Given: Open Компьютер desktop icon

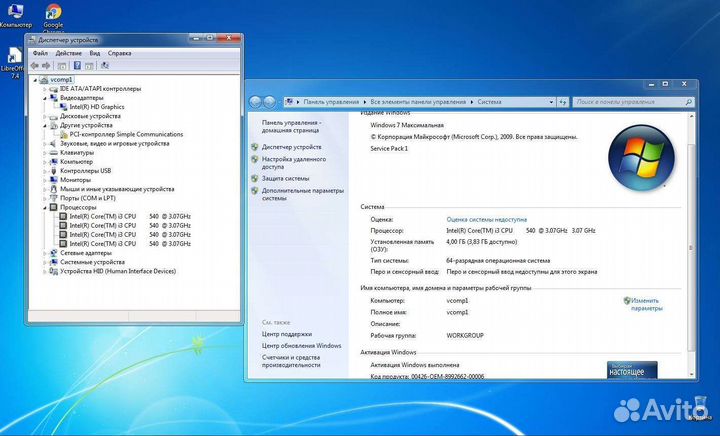Looking at the screenshot, I should [15, 15].
